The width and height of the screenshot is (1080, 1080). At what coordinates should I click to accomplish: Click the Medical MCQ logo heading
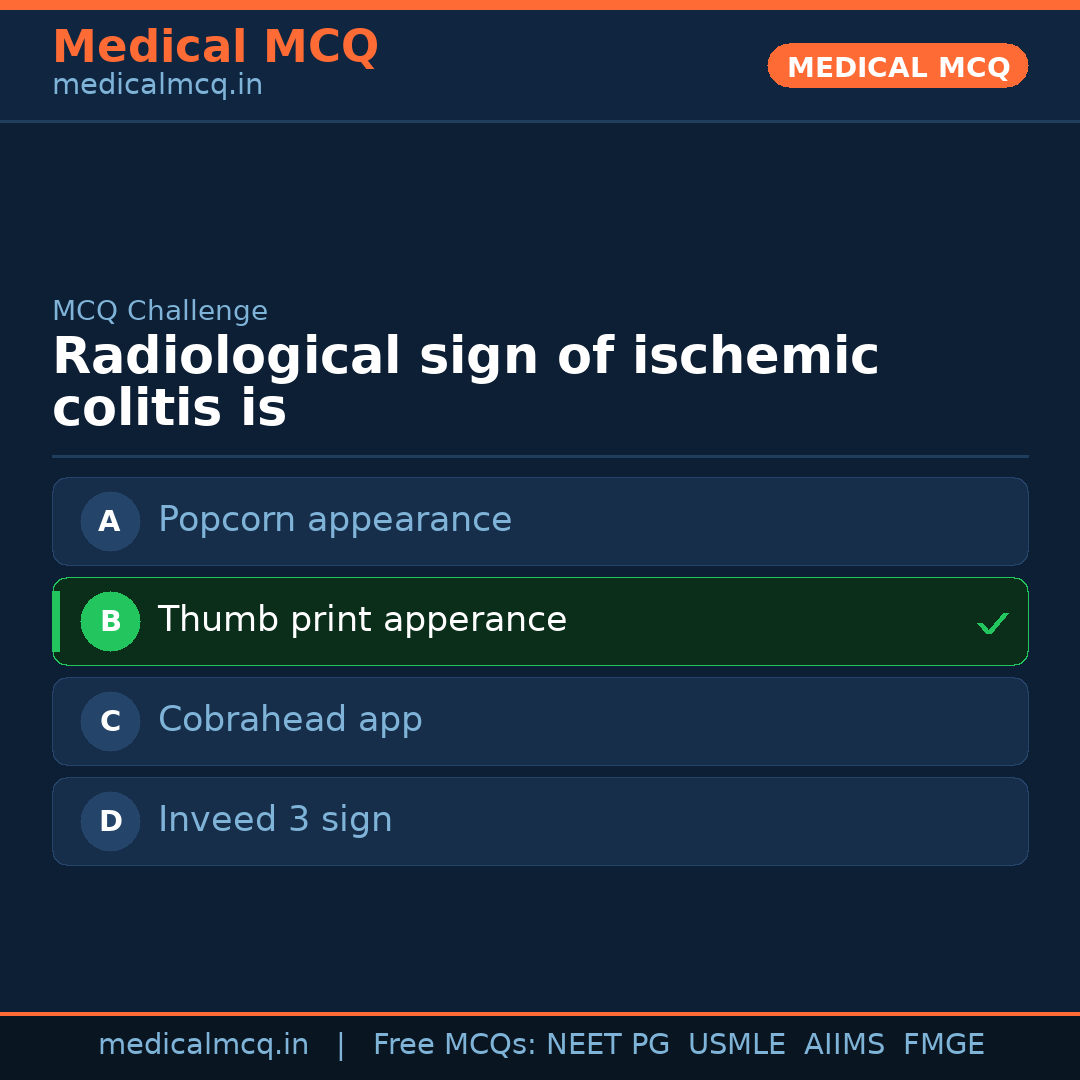pos(215,46)
